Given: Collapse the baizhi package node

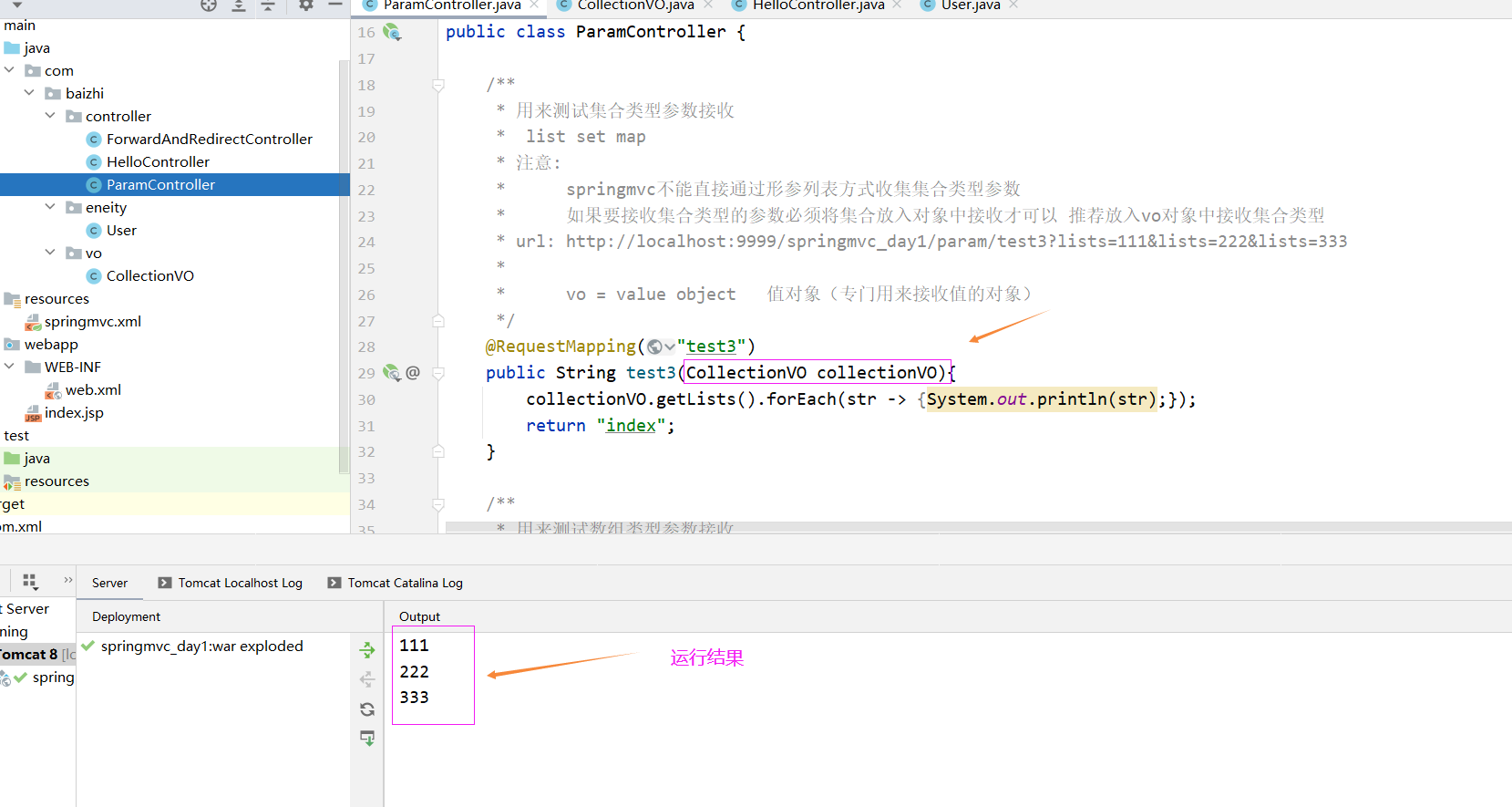Looking at the screenshot, I should click(29, 92).
